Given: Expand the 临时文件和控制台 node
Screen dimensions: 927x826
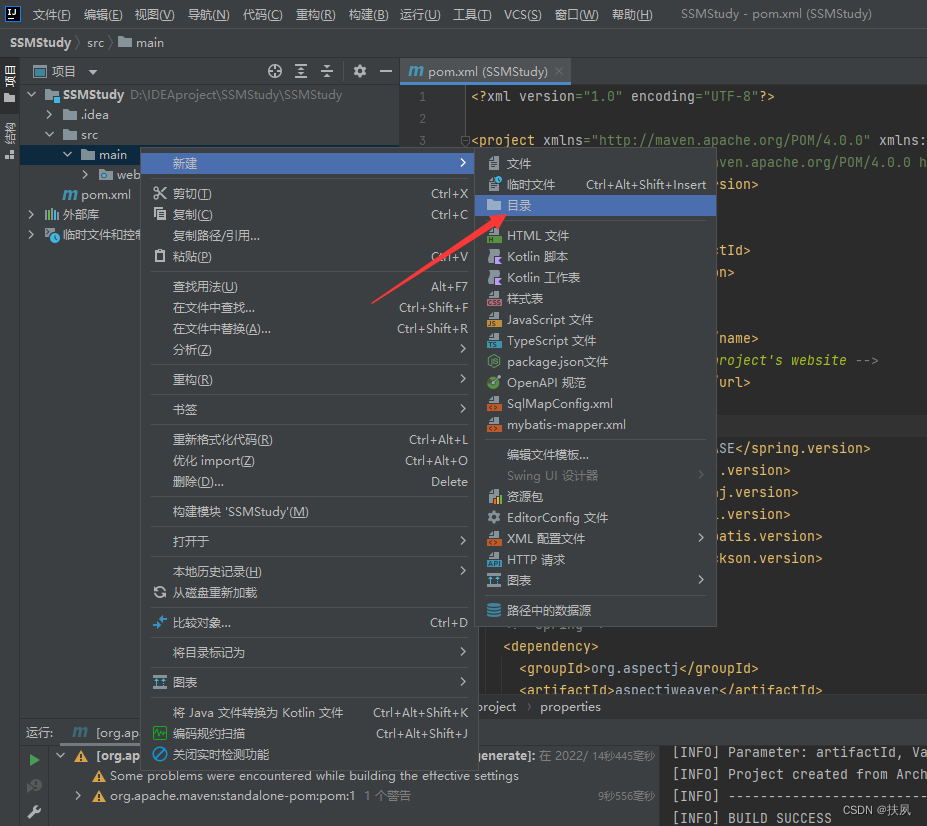Looking at the screenshot, I should tap(31, 234).
